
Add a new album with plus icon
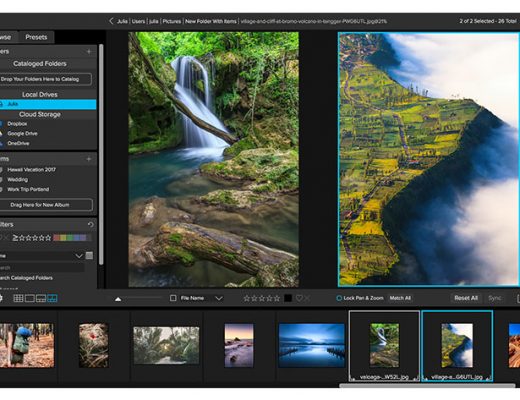(89, 159)
